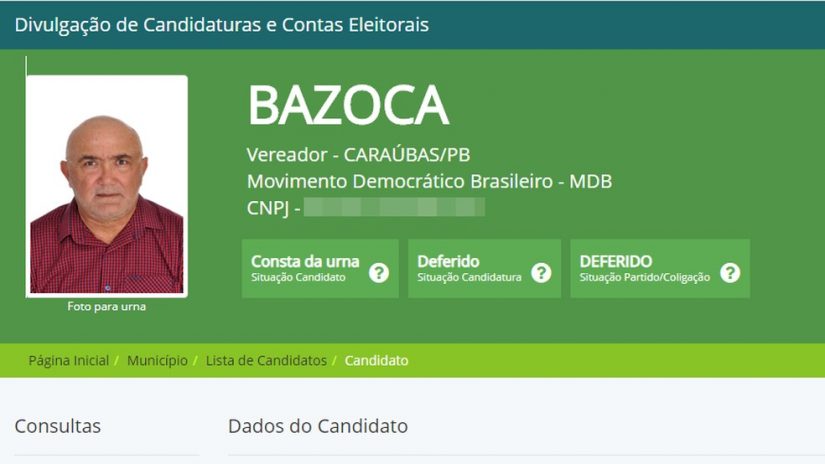Select the Dados do Candidato heading
Image resolution: width=825 pixels, height=464 pixels.
pos(318,426)
